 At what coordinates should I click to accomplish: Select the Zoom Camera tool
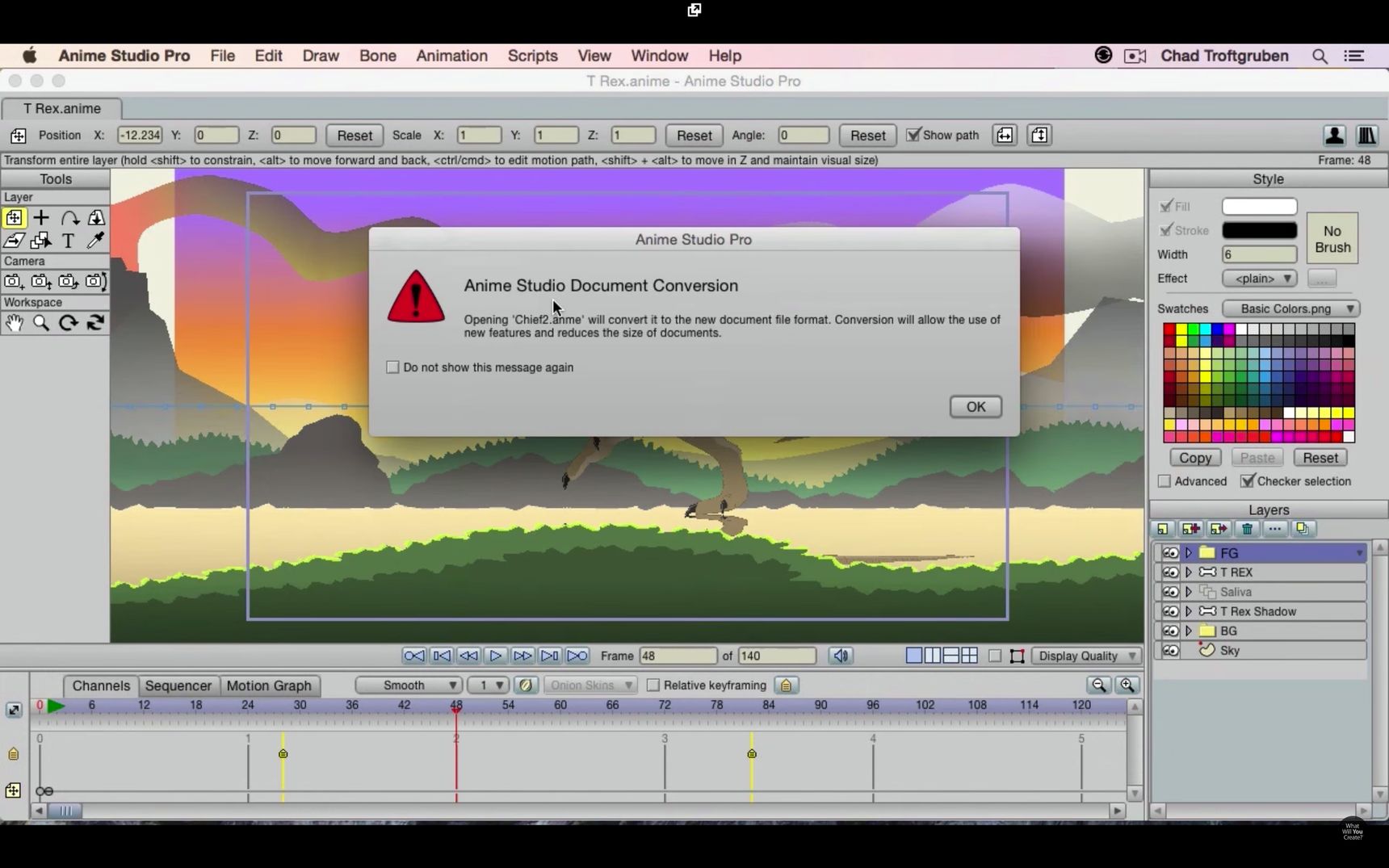point(41,282)
